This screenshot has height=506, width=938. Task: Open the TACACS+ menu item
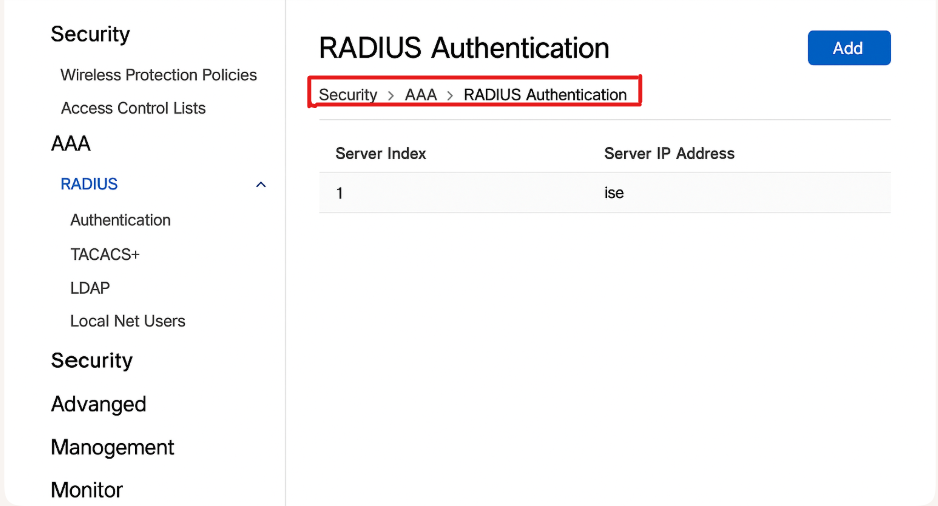click(105, 255)
